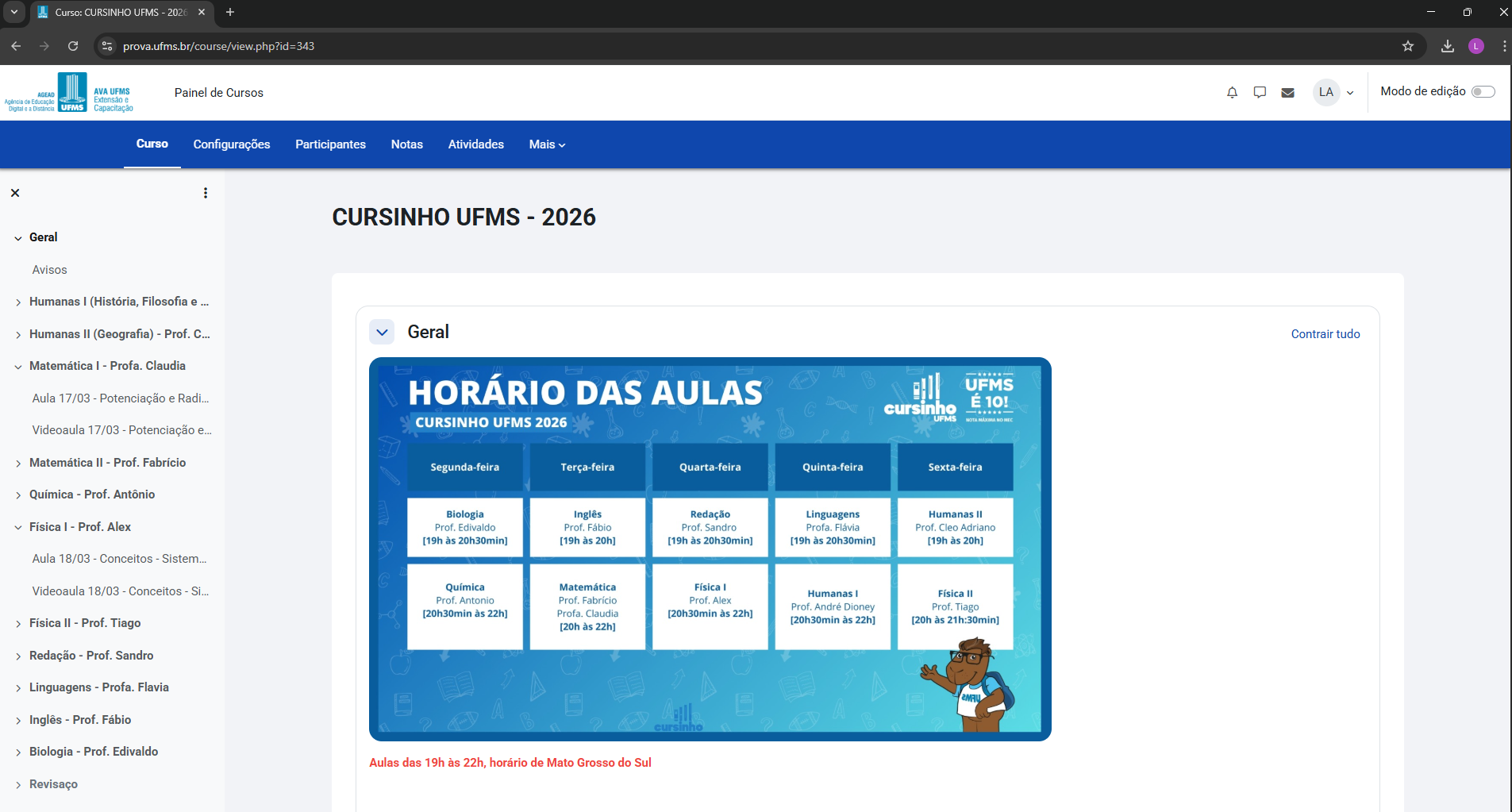Image resolution: width=1512 pixels, height=812 pixels.
Task: Open the envelope mail icon
Action: [x=1287, y=93]
